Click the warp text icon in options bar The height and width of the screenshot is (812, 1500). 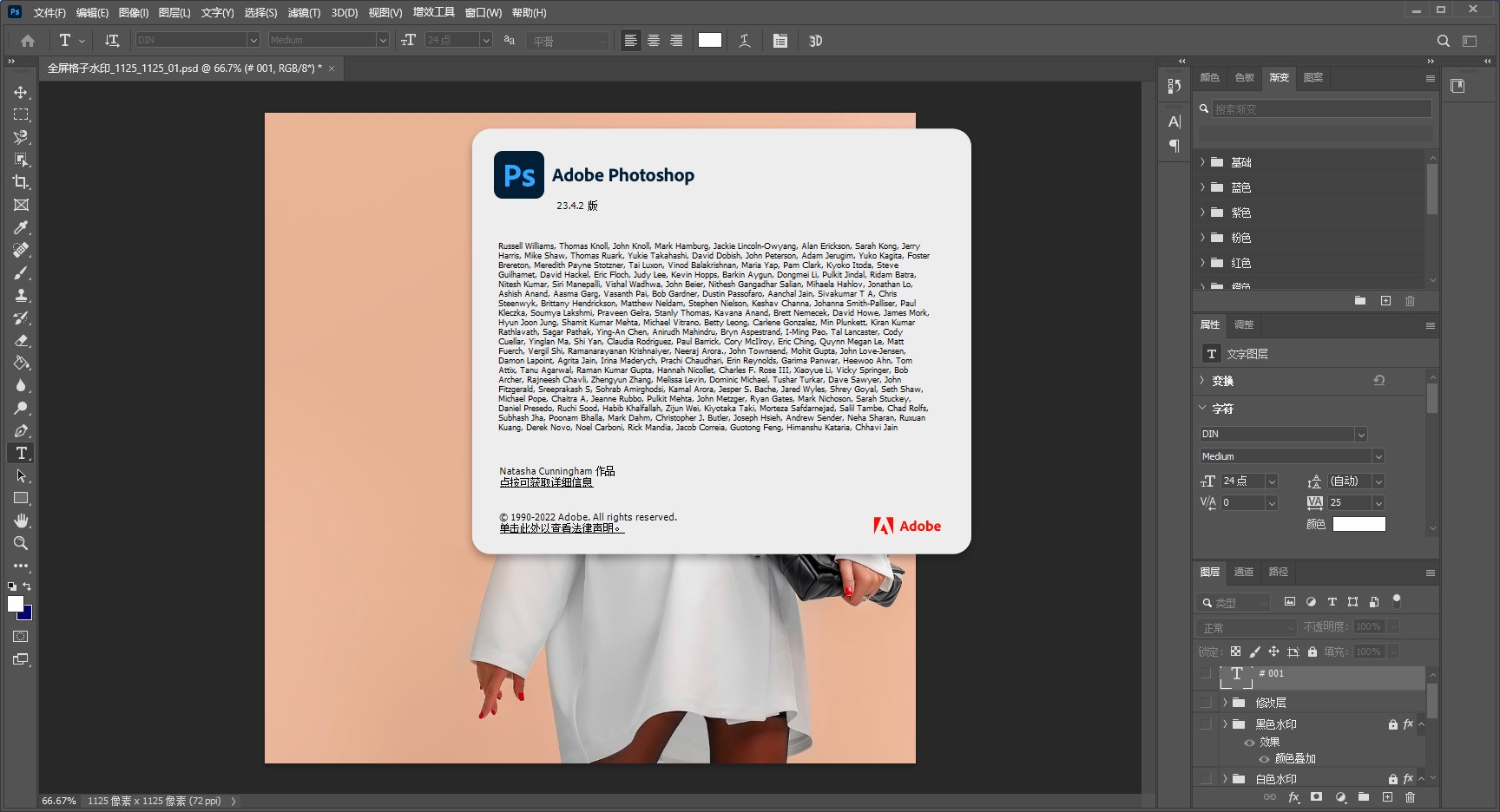pos(745,40)
